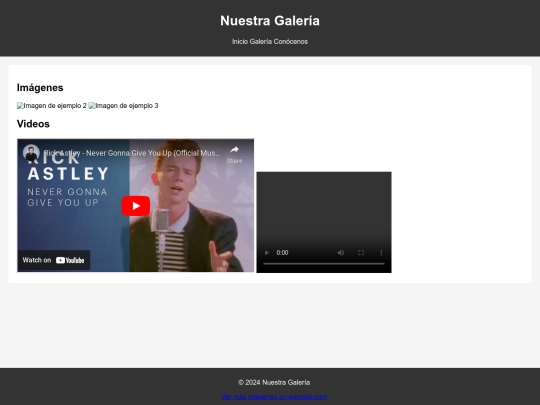This screenshot has width=540, height=405.
Task: Open the Rick Astley channel avatar
Action: click(x=31, y=153)
